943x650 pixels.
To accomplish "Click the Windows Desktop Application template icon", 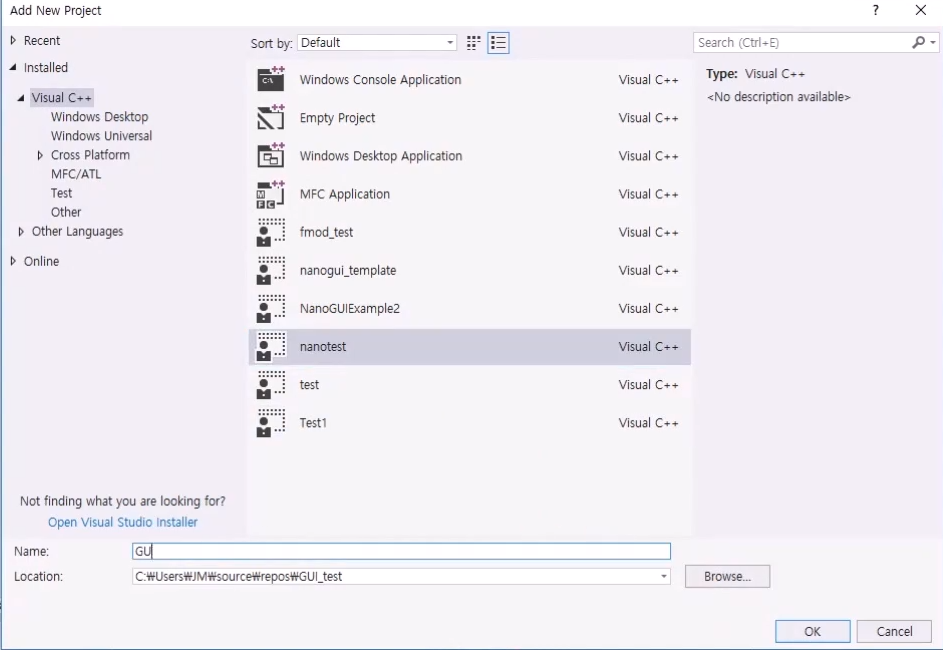I will pos(271,155).
